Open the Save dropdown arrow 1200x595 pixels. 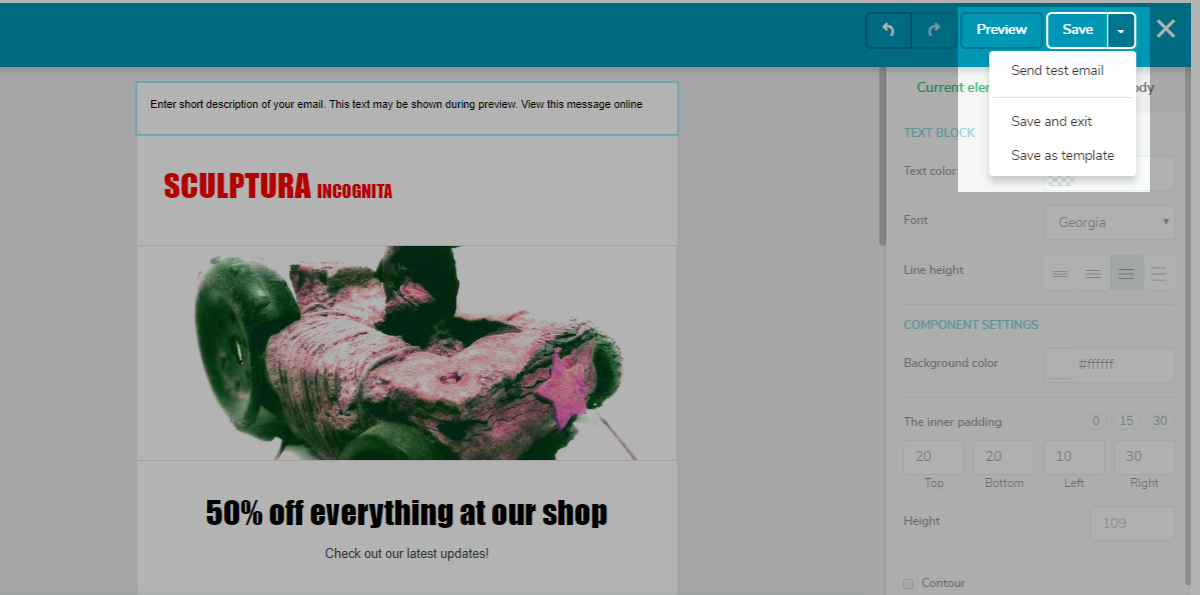point(1121,30)
